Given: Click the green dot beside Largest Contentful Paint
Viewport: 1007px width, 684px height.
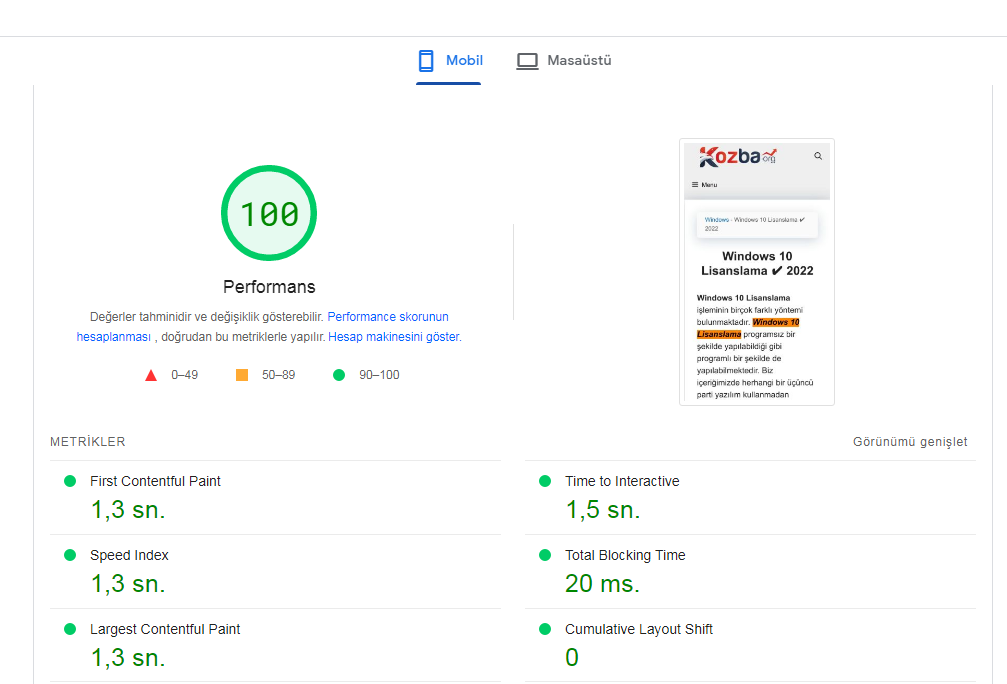Looking at the screenshot, I should point(70,629).
